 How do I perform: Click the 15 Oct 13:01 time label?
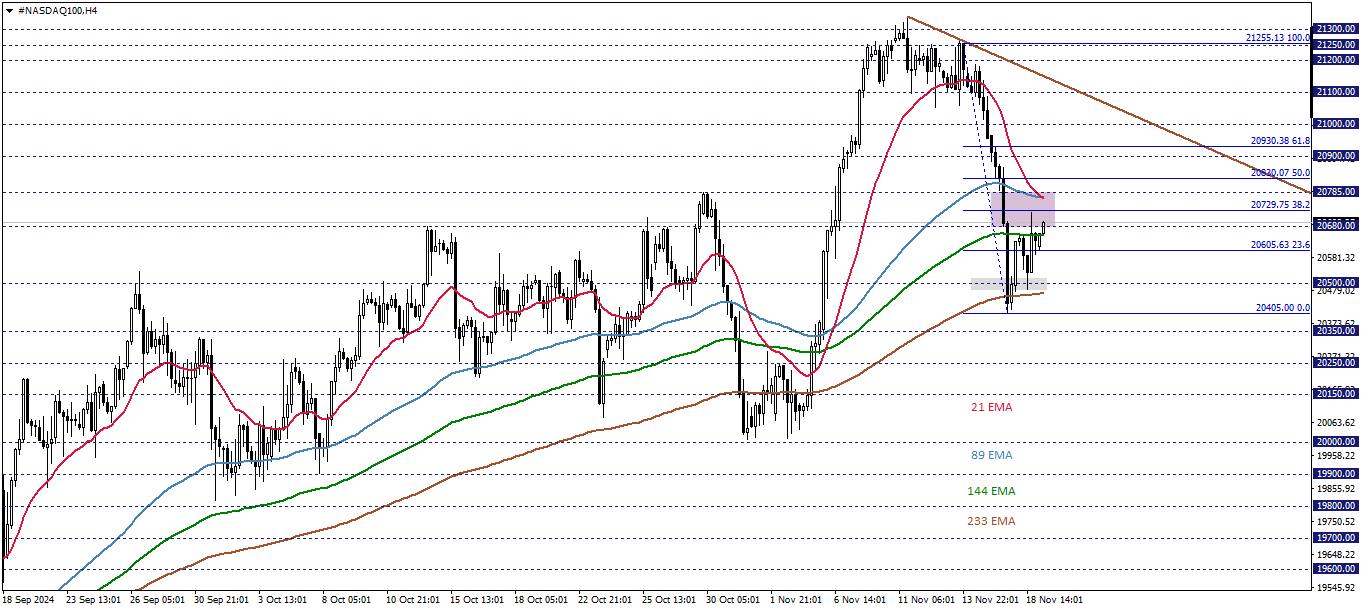pos(477,600)
